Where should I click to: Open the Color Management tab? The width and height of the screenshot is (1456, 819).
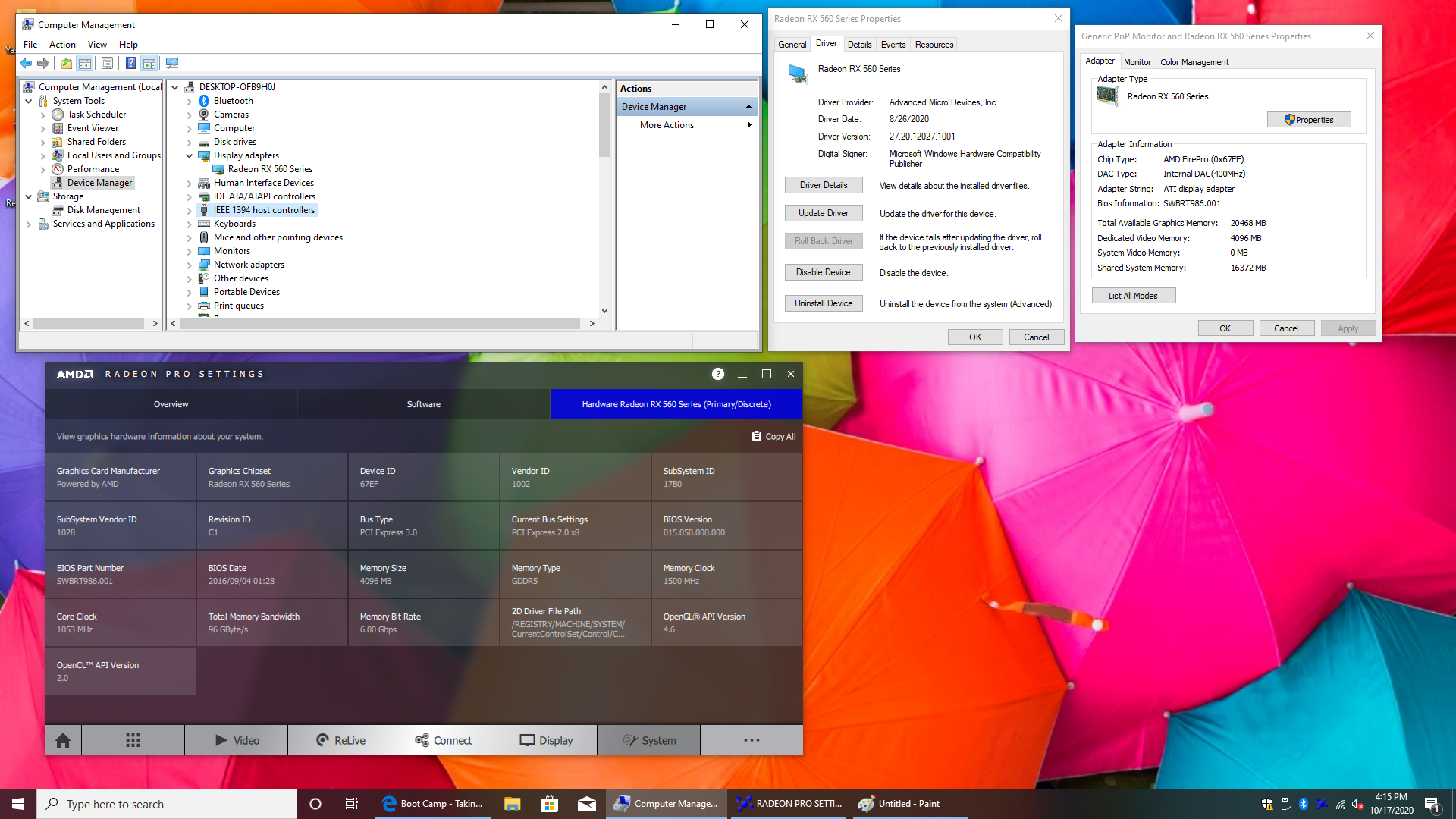[x=1194, y=62]
